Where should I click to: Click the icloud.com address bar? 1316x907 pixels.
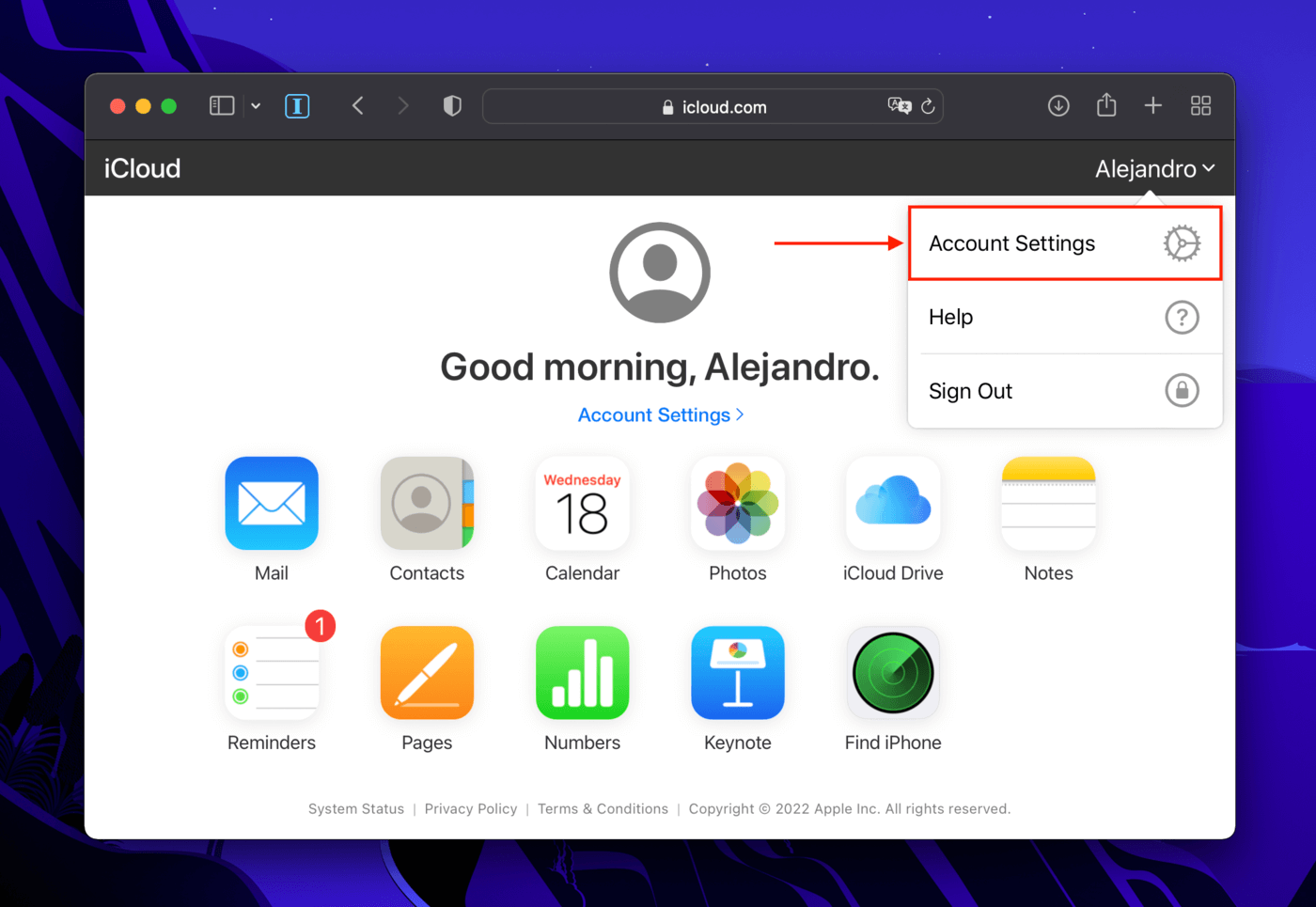tap(713, 106)
